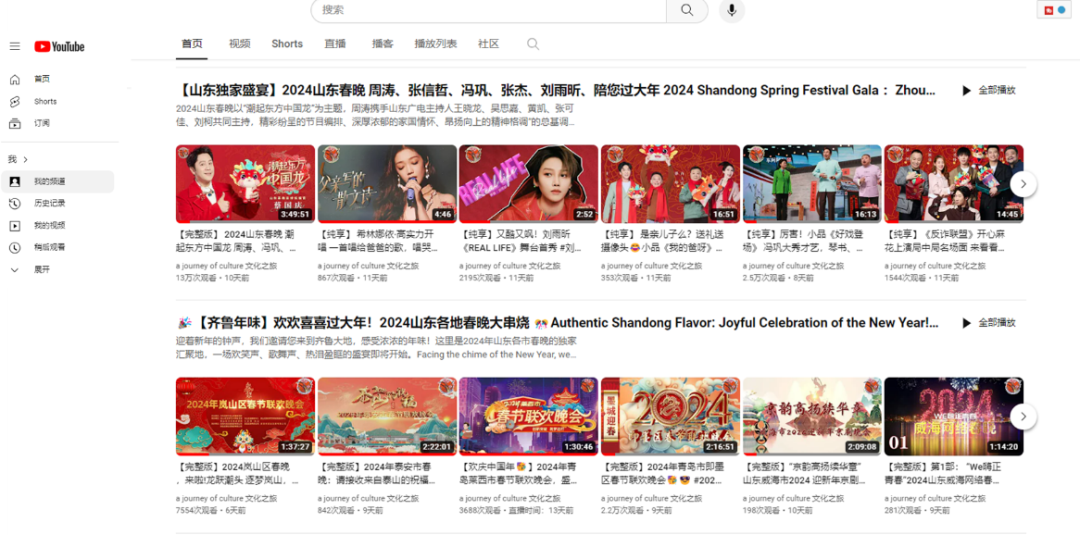Click the channel search magnifier icon

[x=532, y=44]
